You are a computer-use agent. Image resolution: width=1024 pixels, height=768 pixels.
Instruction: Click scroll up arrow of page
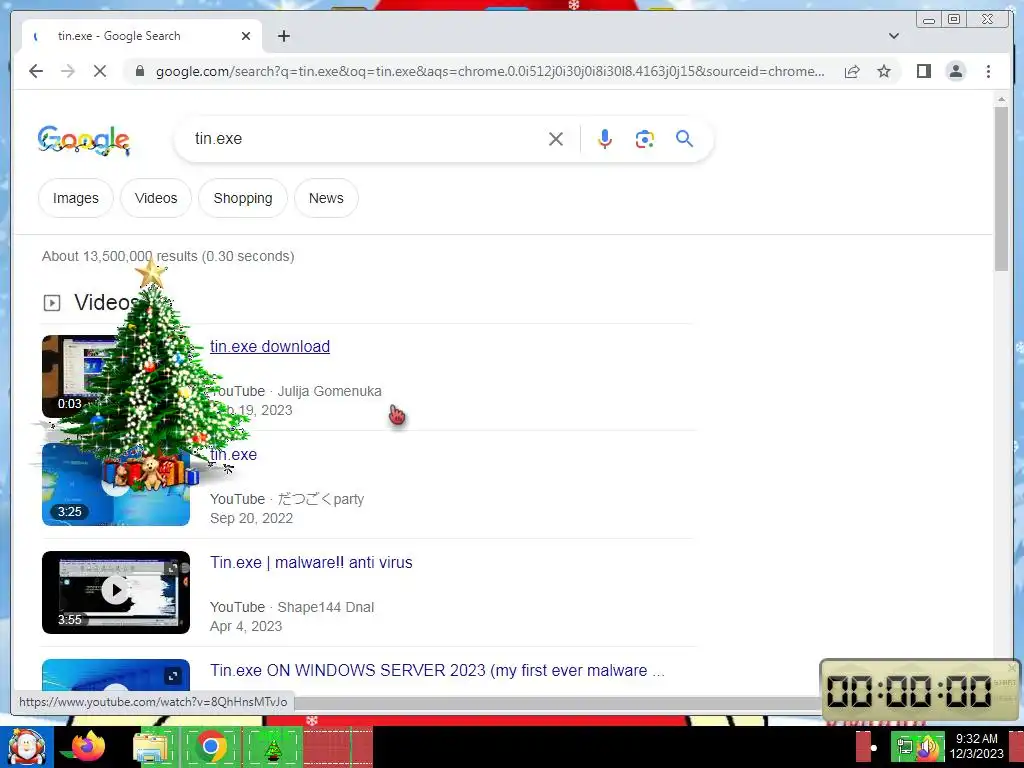point(1001,99)
